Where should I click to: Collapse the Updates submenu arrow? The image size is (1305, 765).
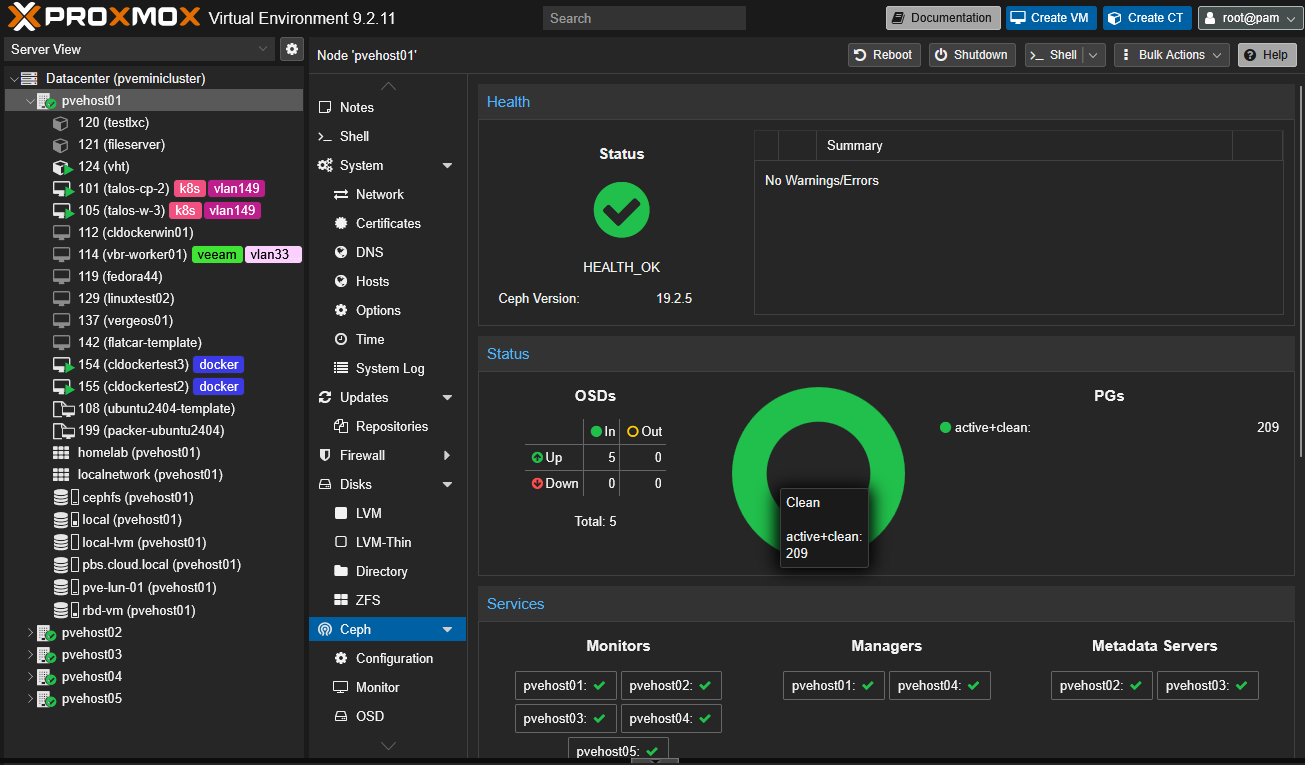pos(447,397)
